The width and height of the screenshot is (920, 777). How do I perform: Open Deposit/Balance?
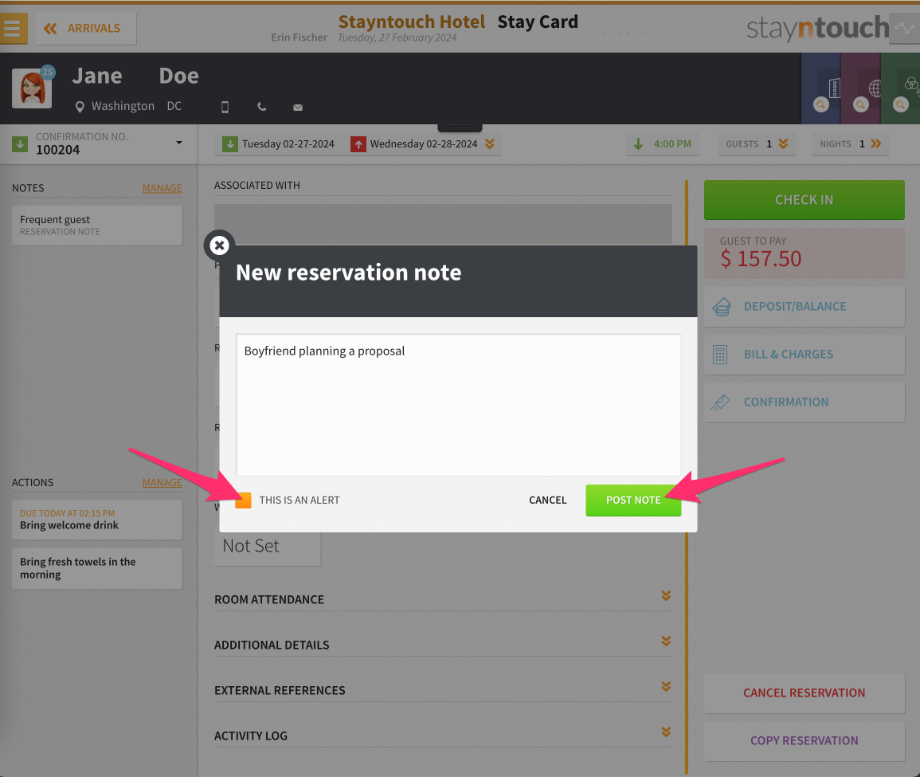[804, 306]
